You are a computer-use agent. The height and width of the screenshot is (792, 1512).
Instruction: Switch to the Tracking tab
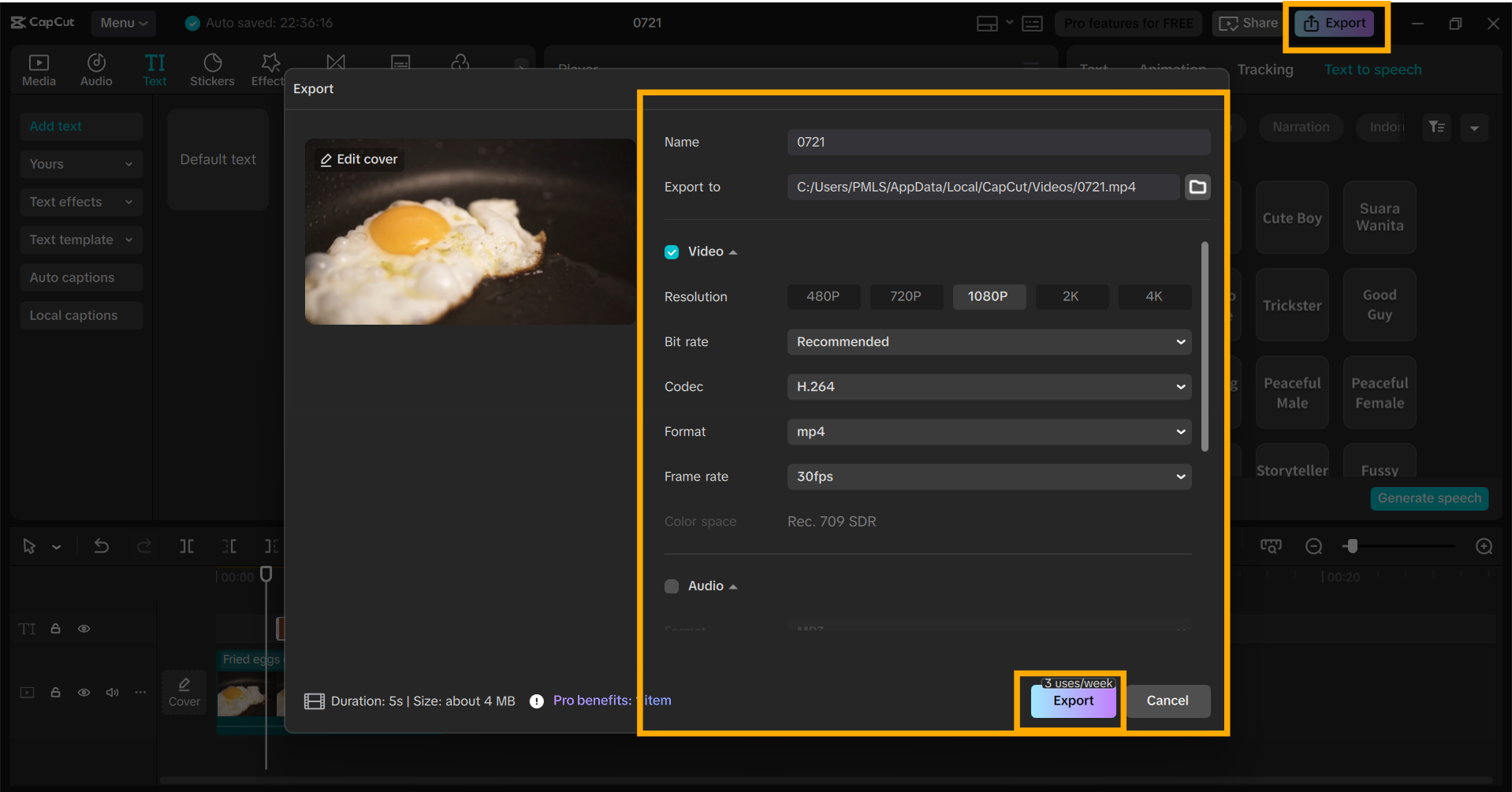(x=1264, y=69)
